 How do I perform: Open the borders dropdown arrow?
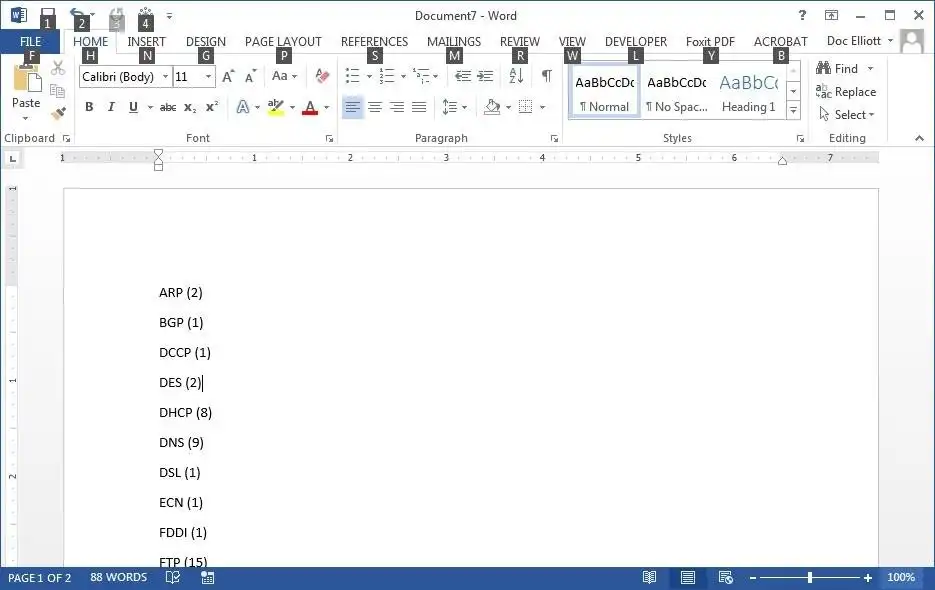pyautogui.click(x=542, y=107)
